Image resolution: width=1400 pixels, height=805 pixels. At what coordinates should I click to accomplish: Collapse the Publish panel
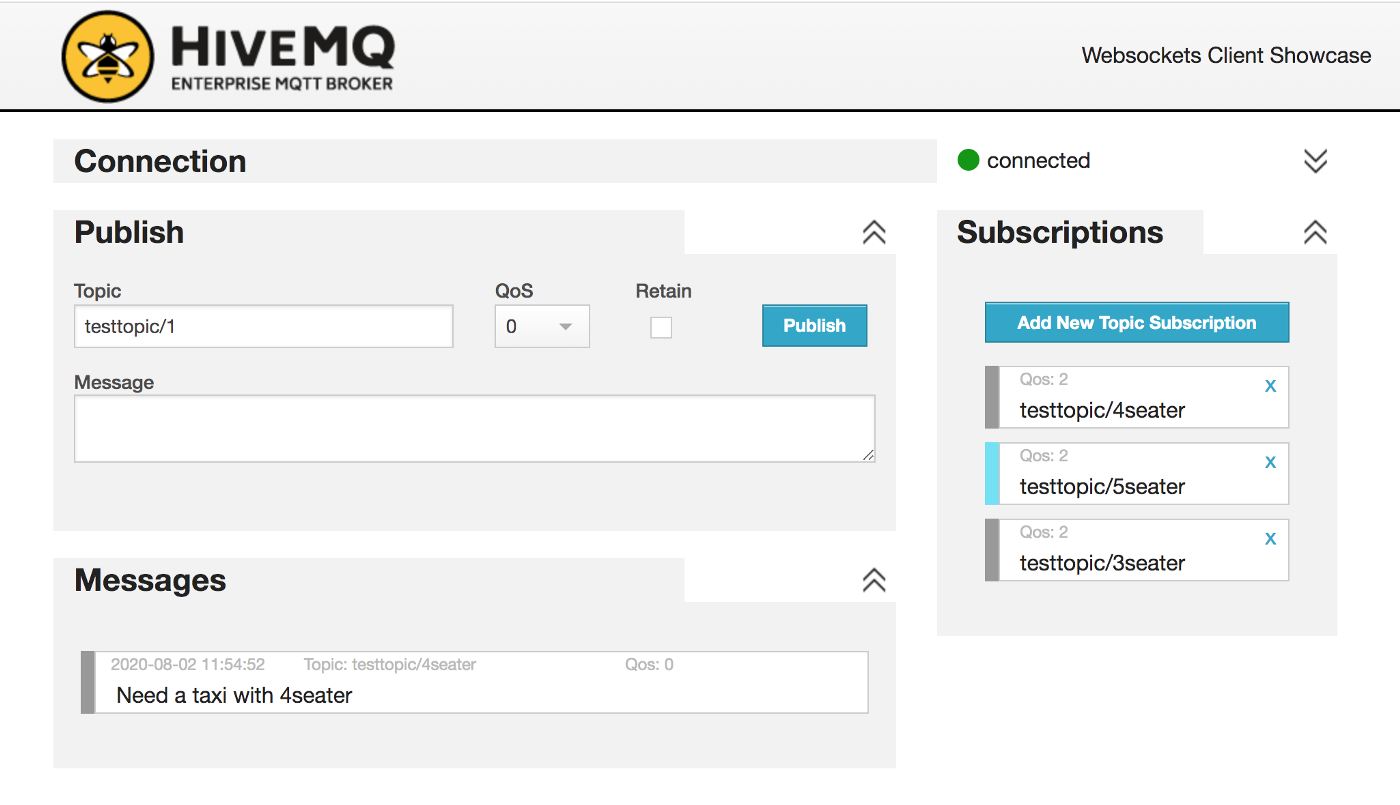[873, 233]
